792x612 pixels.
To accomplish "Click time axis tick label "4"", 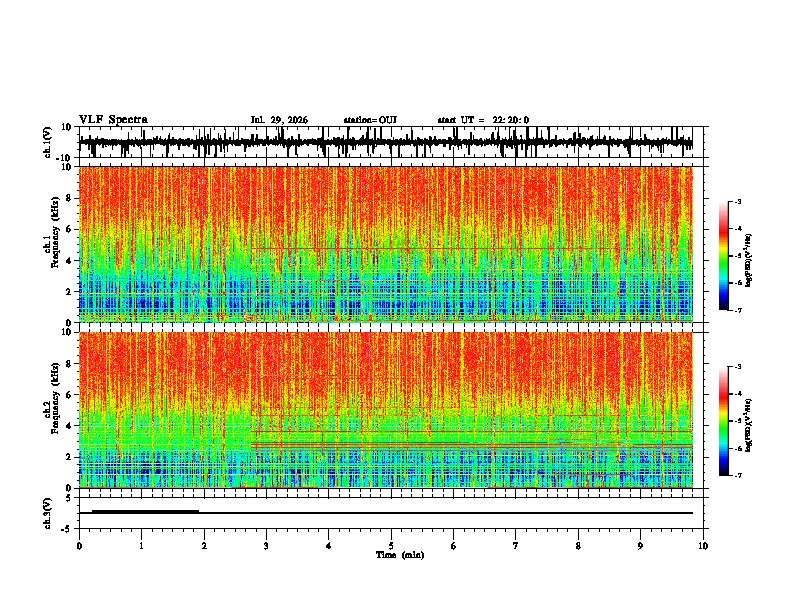I will click(329, 546).
